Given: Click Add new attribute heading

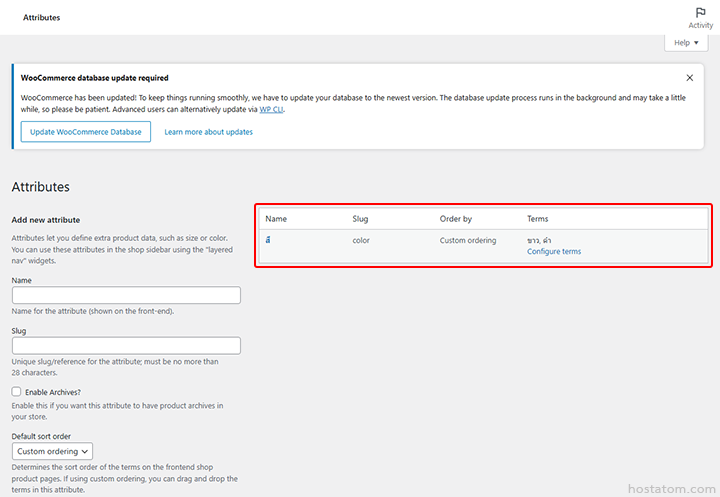Looking at the screenshot, I should point(46,220).
